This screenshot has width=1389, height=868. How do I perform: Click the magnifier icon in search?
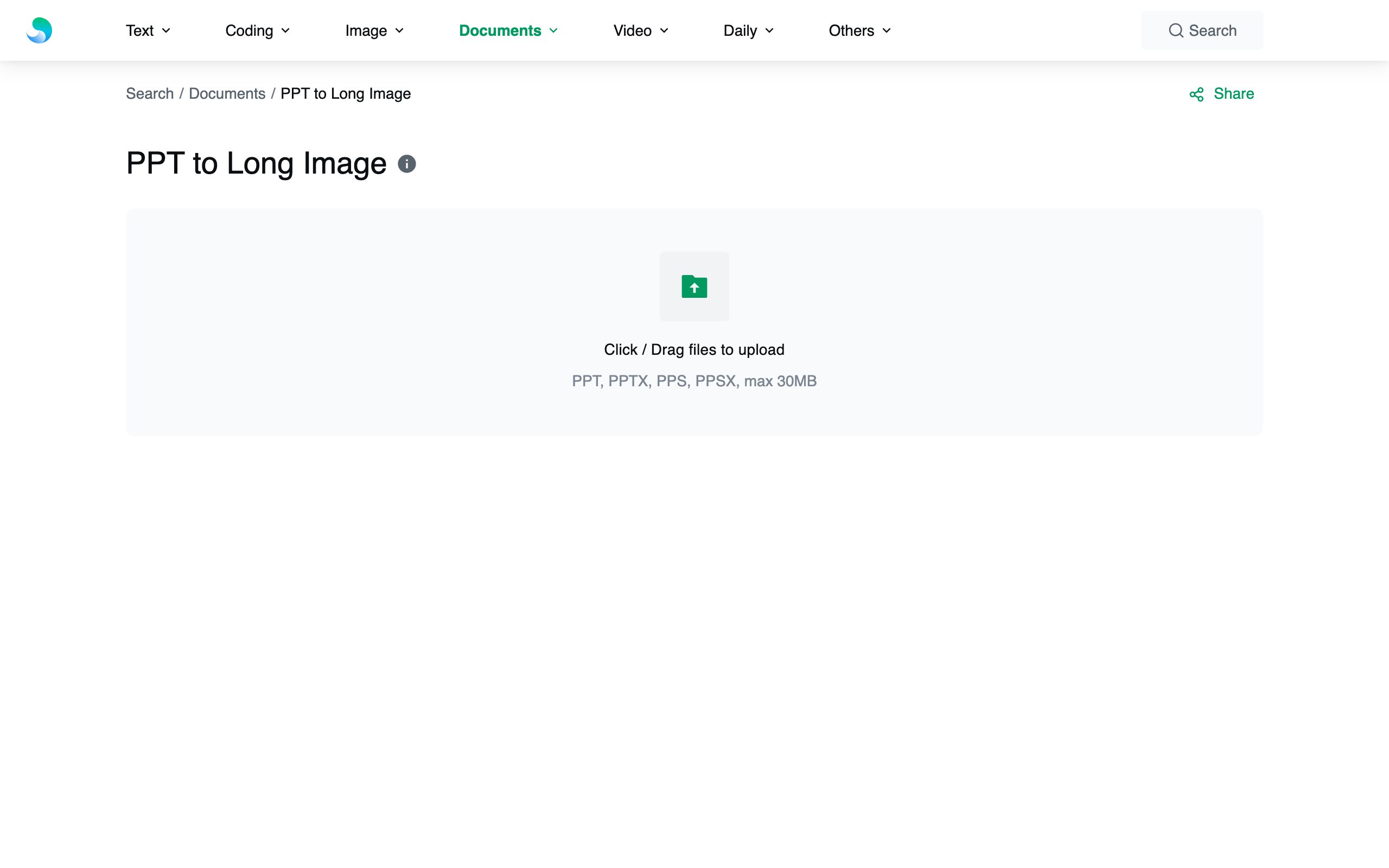tap(1175, 30)
